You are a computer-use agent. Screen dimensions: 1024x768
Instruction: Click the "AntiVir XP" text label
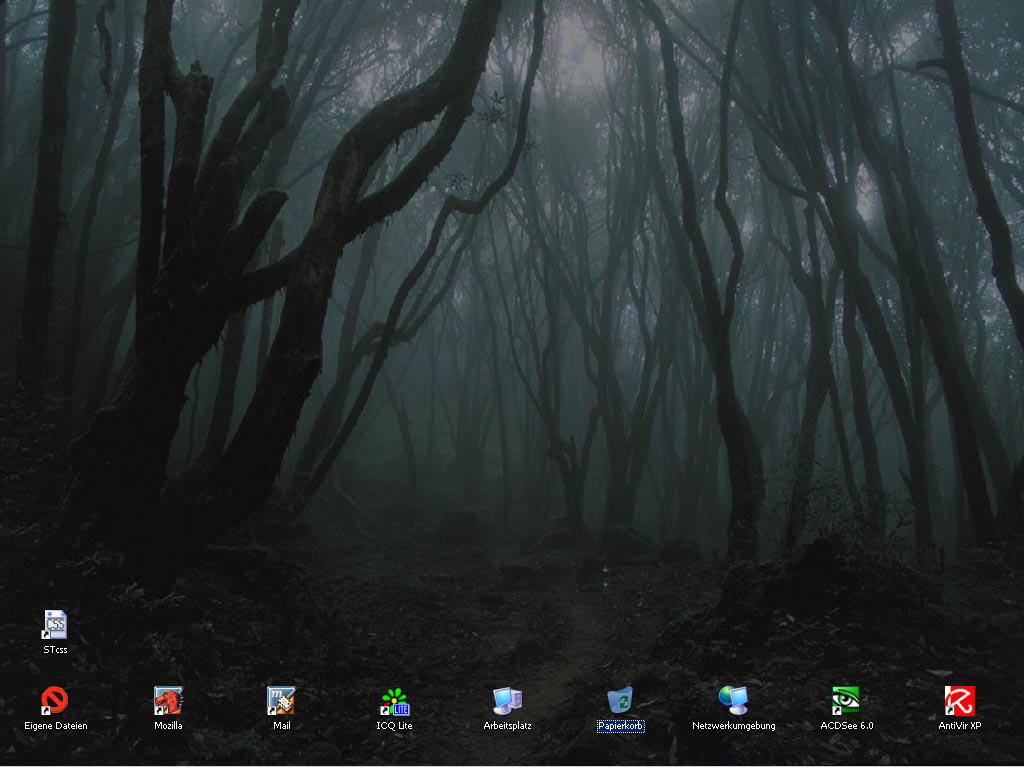coord(959,726)
